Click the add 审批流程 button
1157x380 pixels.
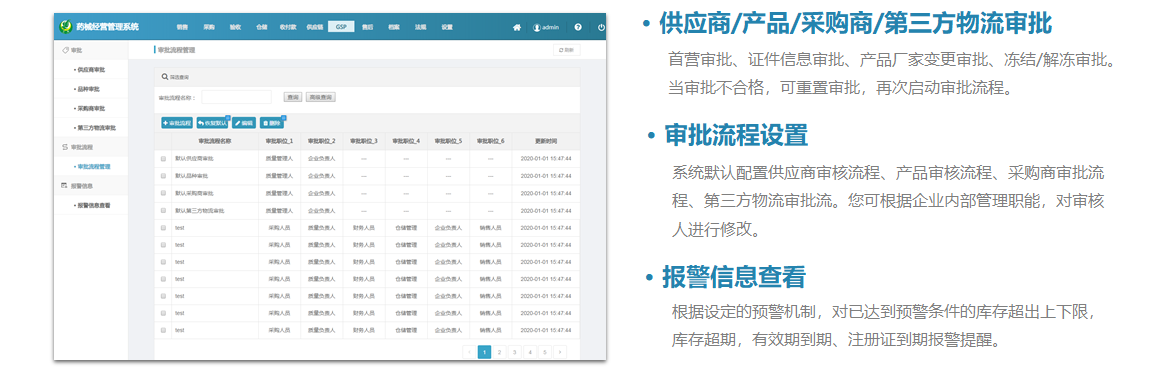(177, 122)
